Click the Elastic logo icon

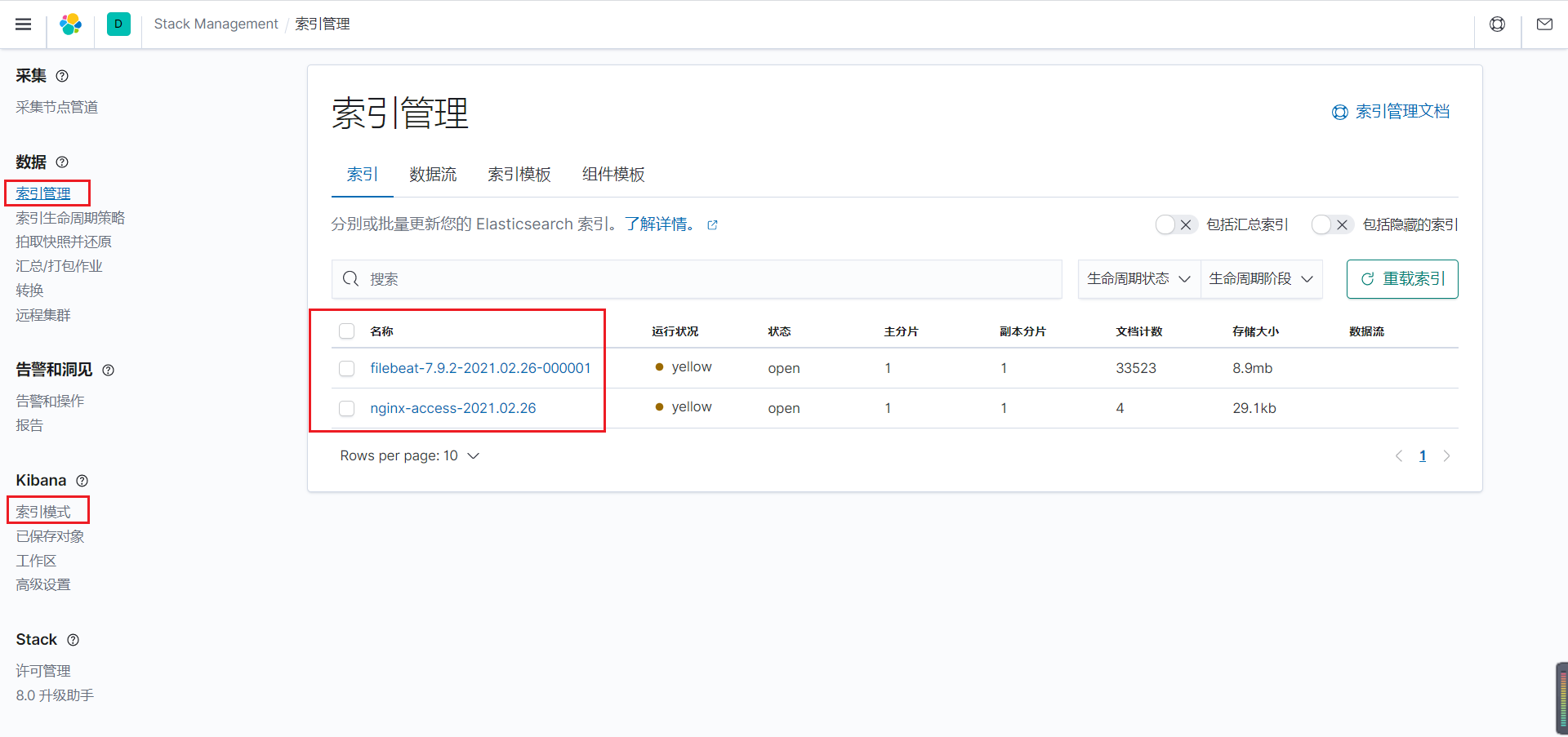[71, 24]
